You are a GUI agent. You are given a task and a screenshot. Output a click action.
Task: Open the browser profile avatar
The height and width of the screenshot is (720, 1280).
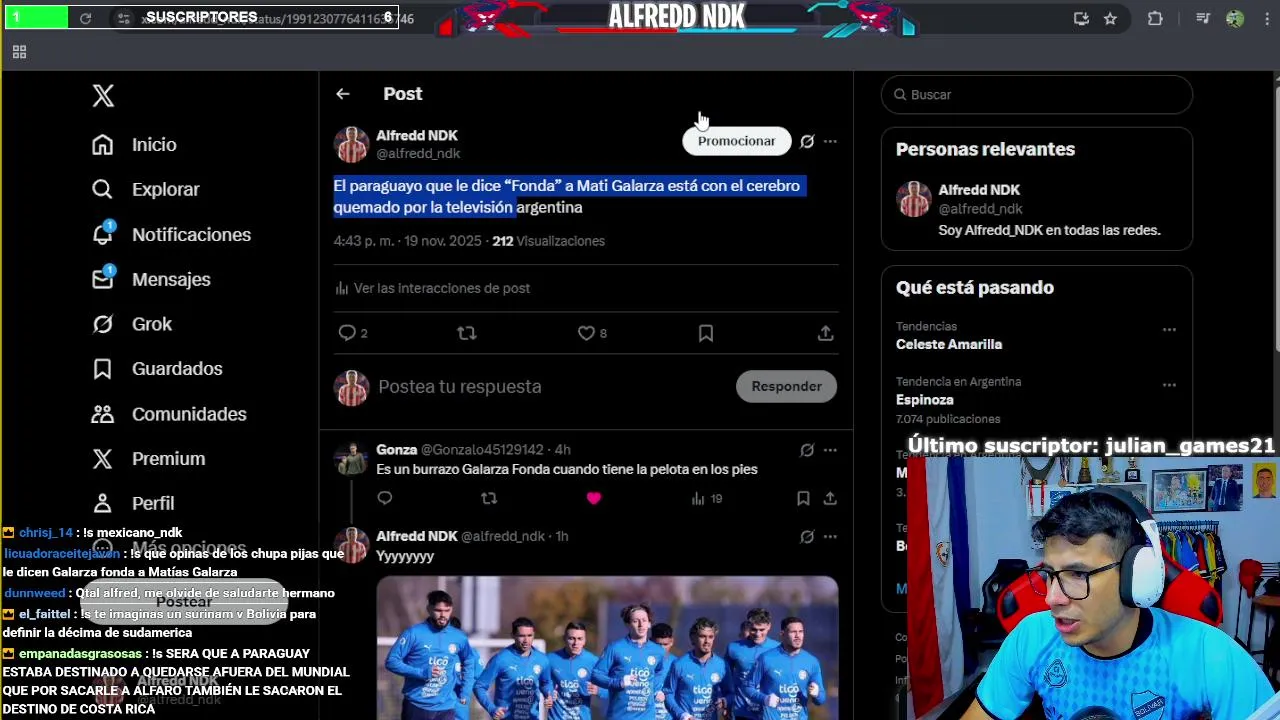point(1235,18)
